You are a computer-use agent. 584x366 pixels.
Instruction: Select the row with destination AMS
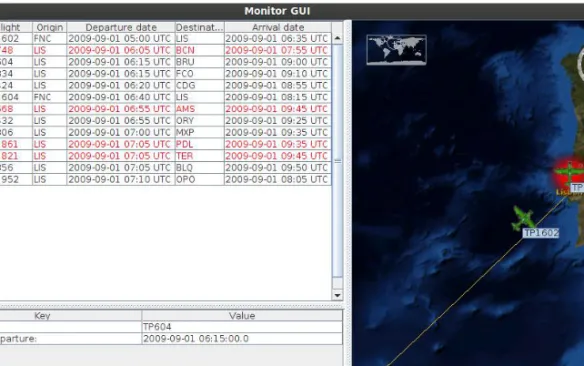coord(165,109)
